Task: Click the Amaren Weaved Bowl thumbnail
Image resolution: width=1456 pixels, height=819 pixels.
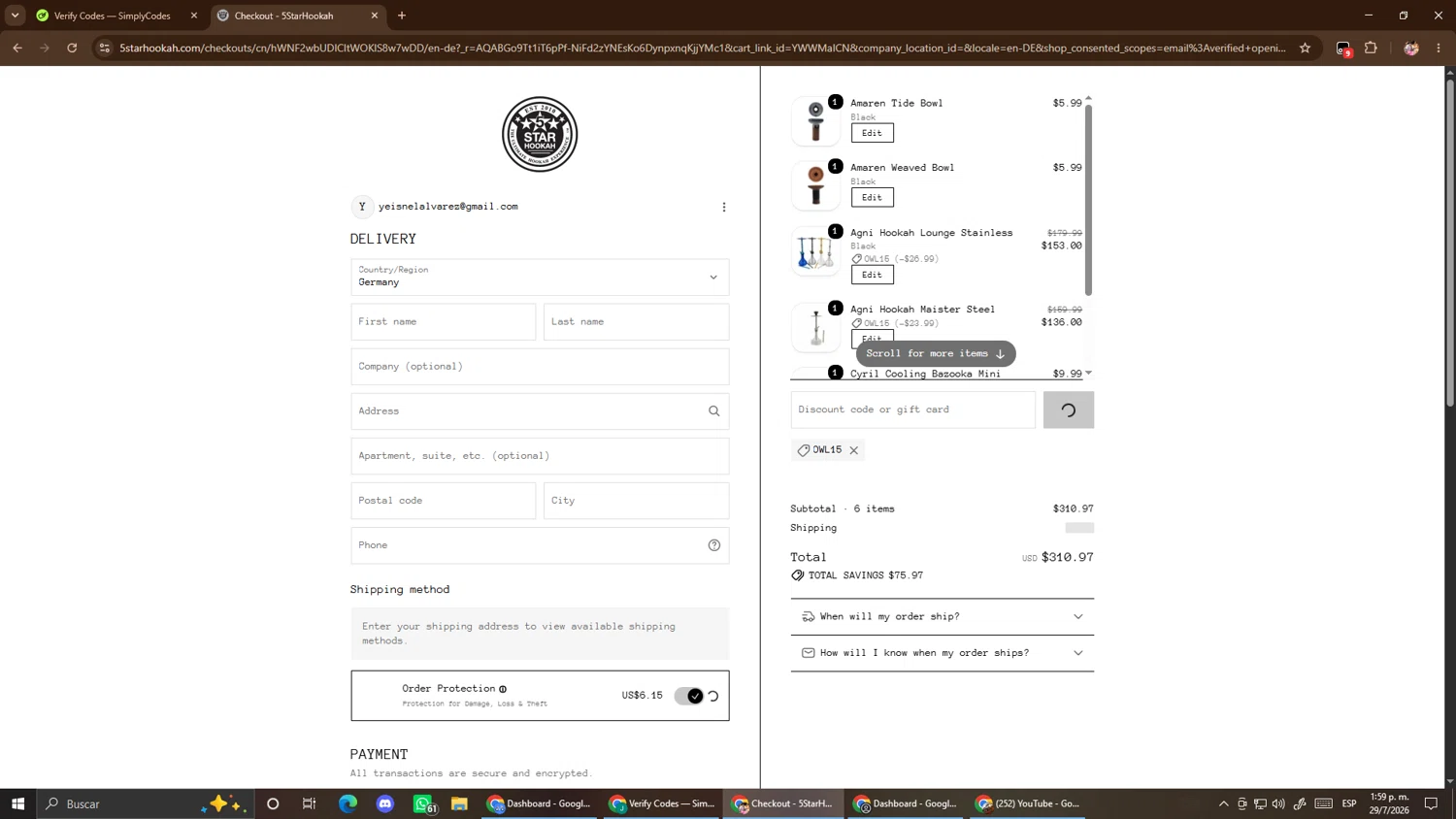Action: (815, 185)
